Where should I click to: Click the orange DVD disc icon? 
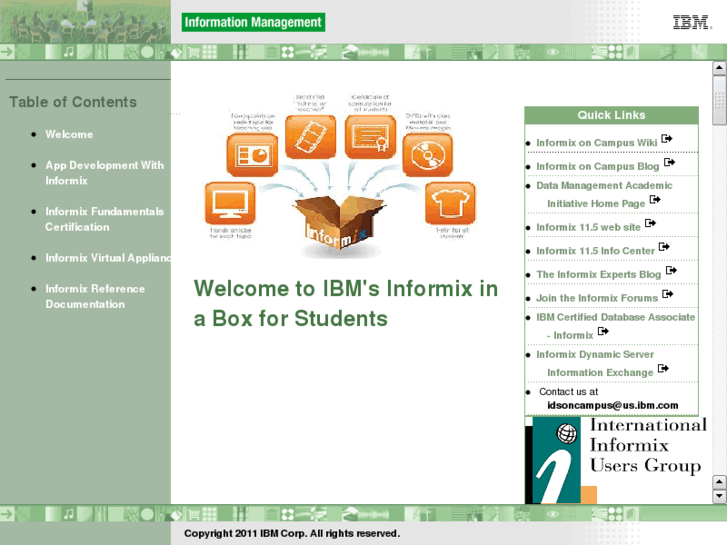coord(427,155)
